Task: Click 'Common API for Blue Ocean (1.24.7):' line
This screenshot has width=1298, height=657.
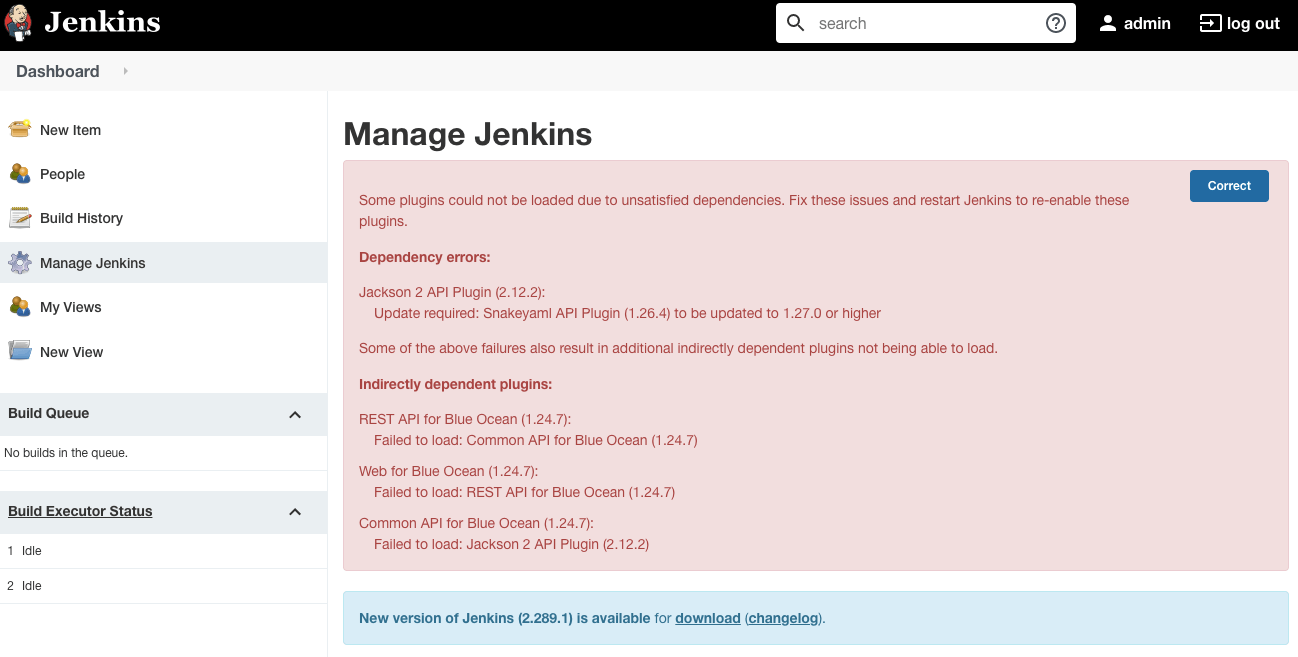Action: 476,523
